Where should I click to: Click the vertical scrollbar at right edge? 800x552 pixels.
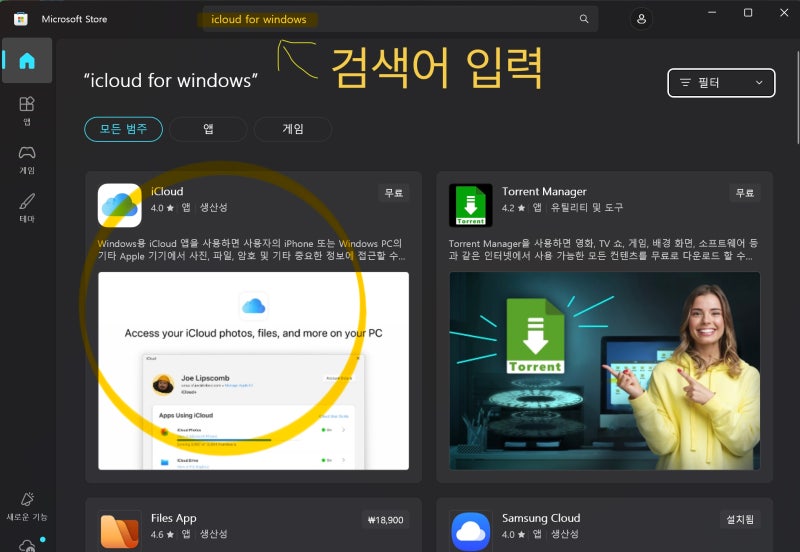click(x=798, y=97)
